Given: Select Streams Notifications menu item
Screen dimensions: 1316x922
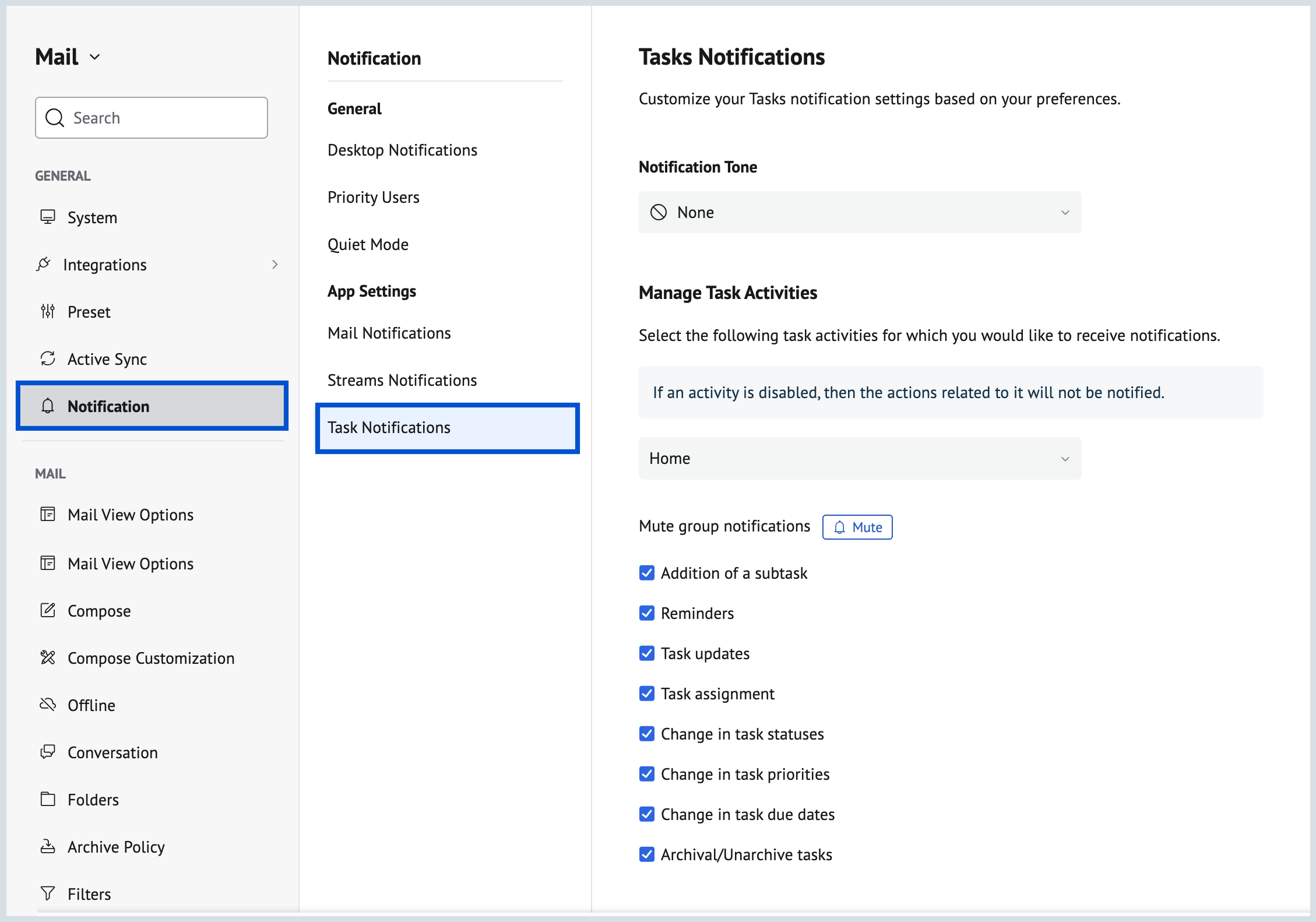Looking at the screenshot, I should point(402,381).
